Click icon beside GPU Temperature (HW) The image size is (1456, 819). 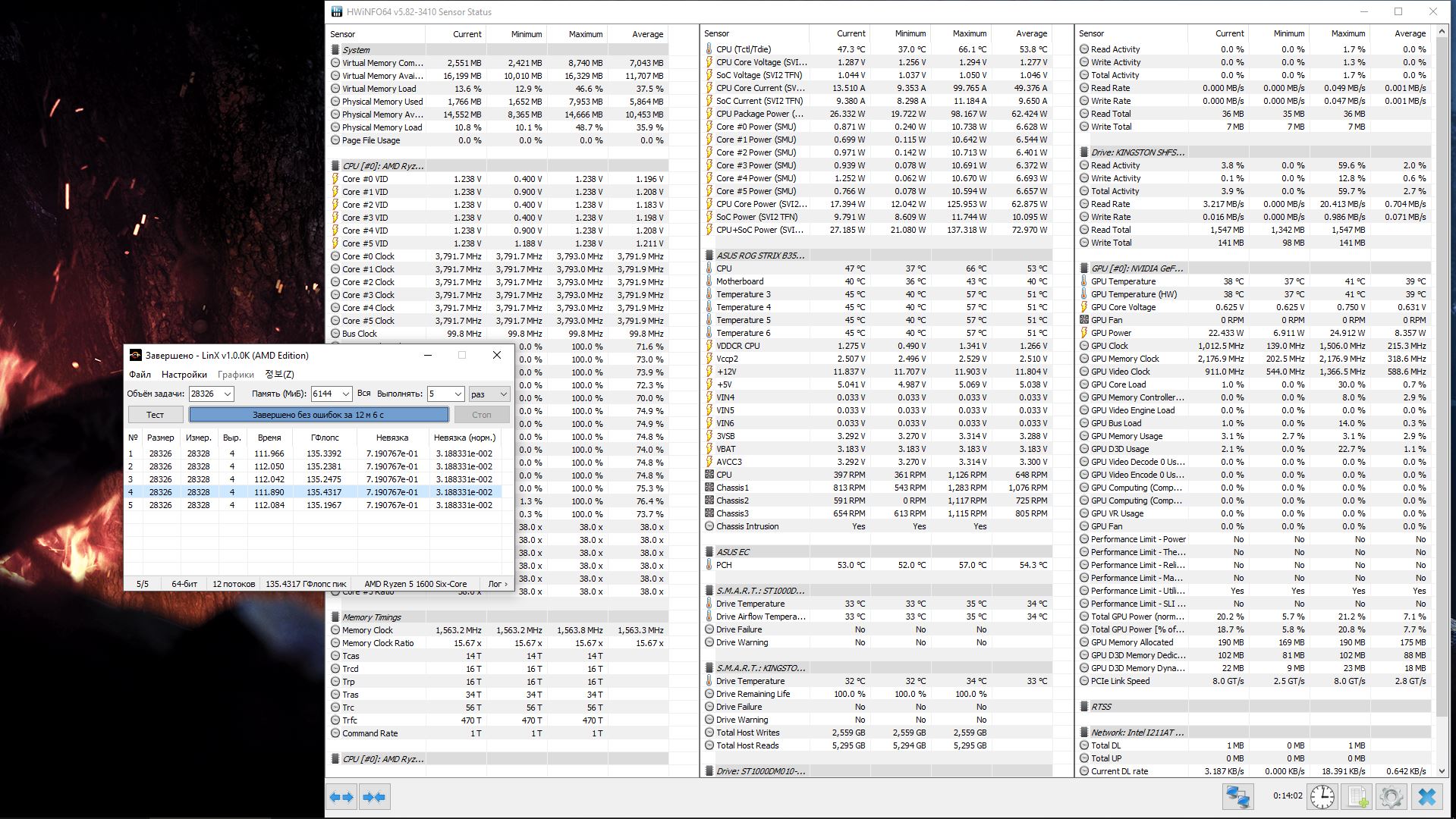coord(1084,294)
